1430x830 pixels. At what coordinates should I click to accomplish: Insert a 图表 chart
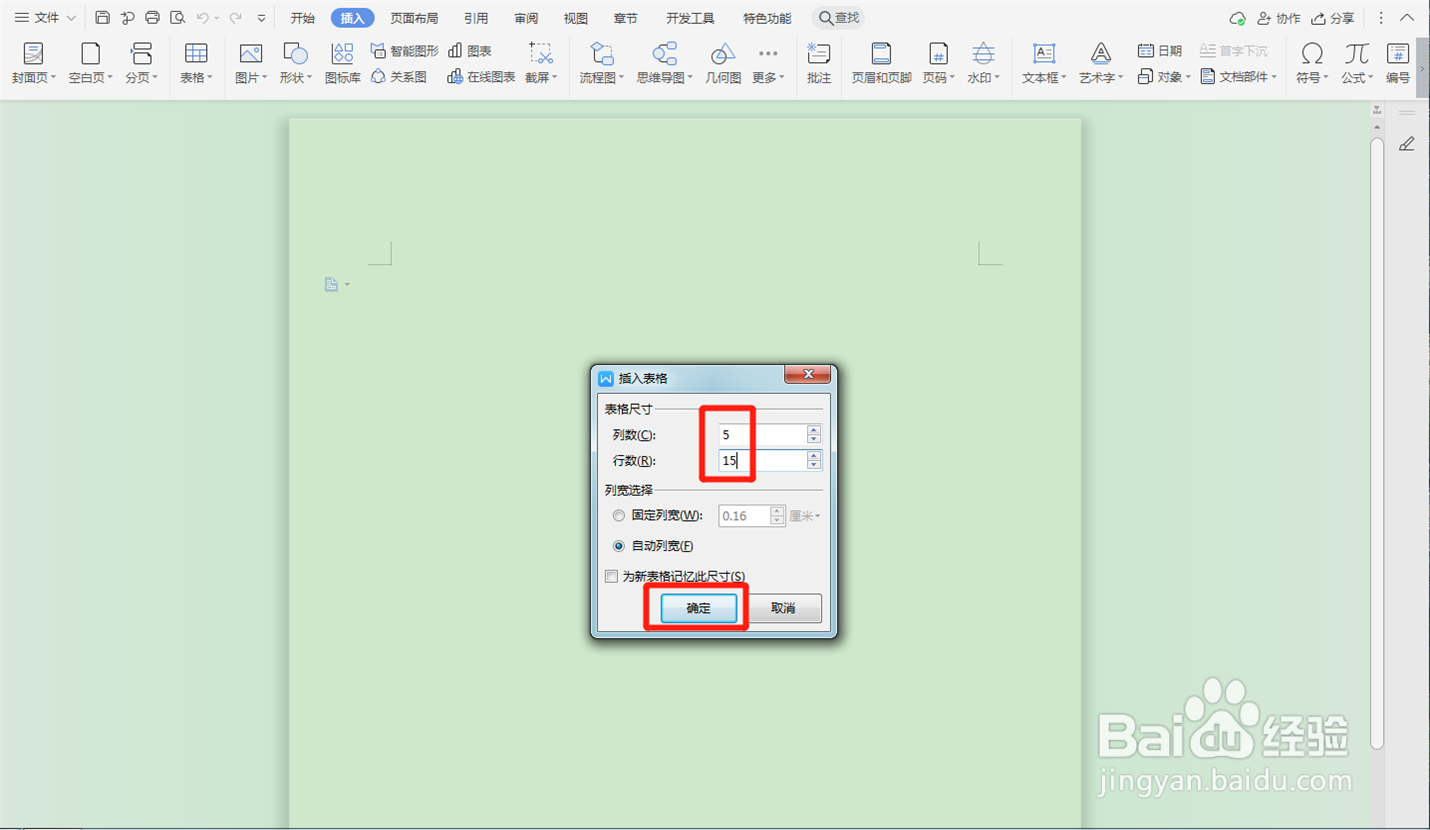(470, 51)
